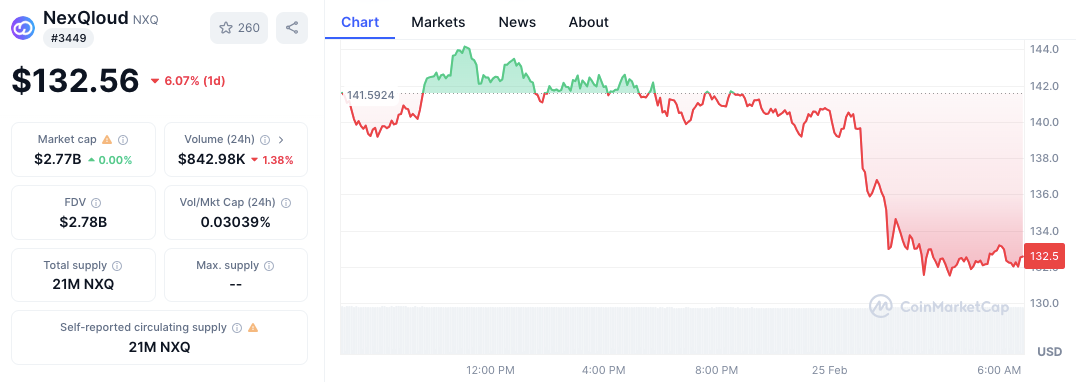Click the NexQloud logo icon
The height and width of the screenshot is (382, 1076).
[24, 27]
